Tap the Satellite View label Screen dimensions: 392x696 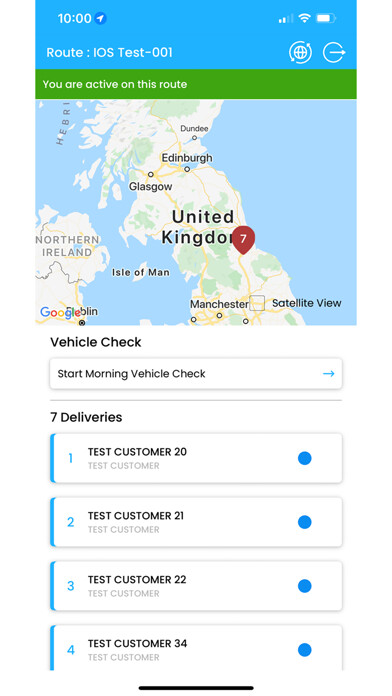(307, 303)
